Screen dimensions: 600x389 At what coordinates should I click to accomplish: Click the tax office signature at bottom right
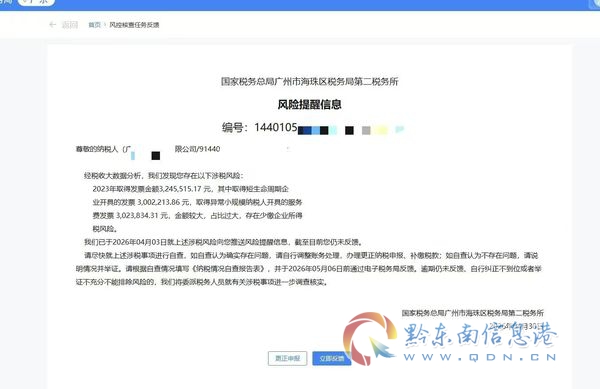click(x=473, y=313)
